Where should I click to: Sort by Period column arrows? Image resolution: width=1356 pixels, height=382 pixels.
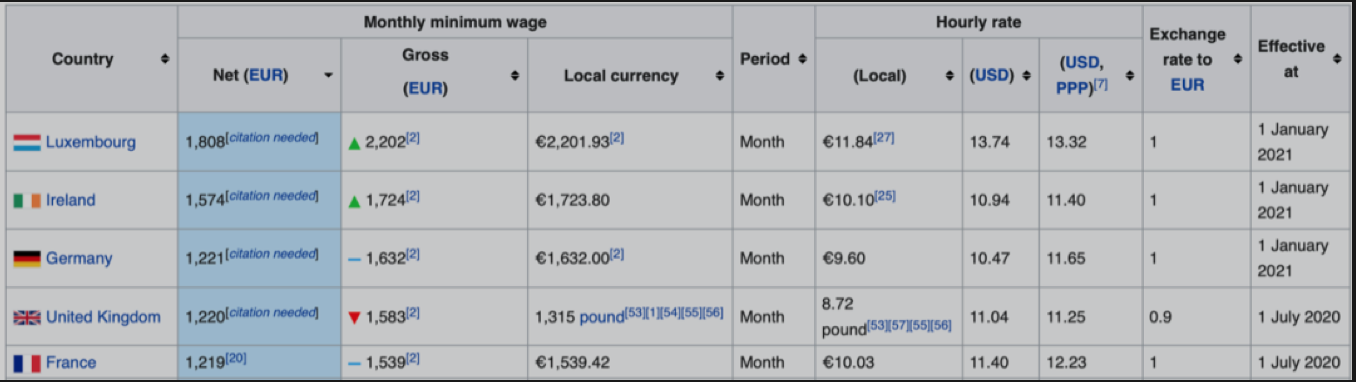click(x=803, y=60)
